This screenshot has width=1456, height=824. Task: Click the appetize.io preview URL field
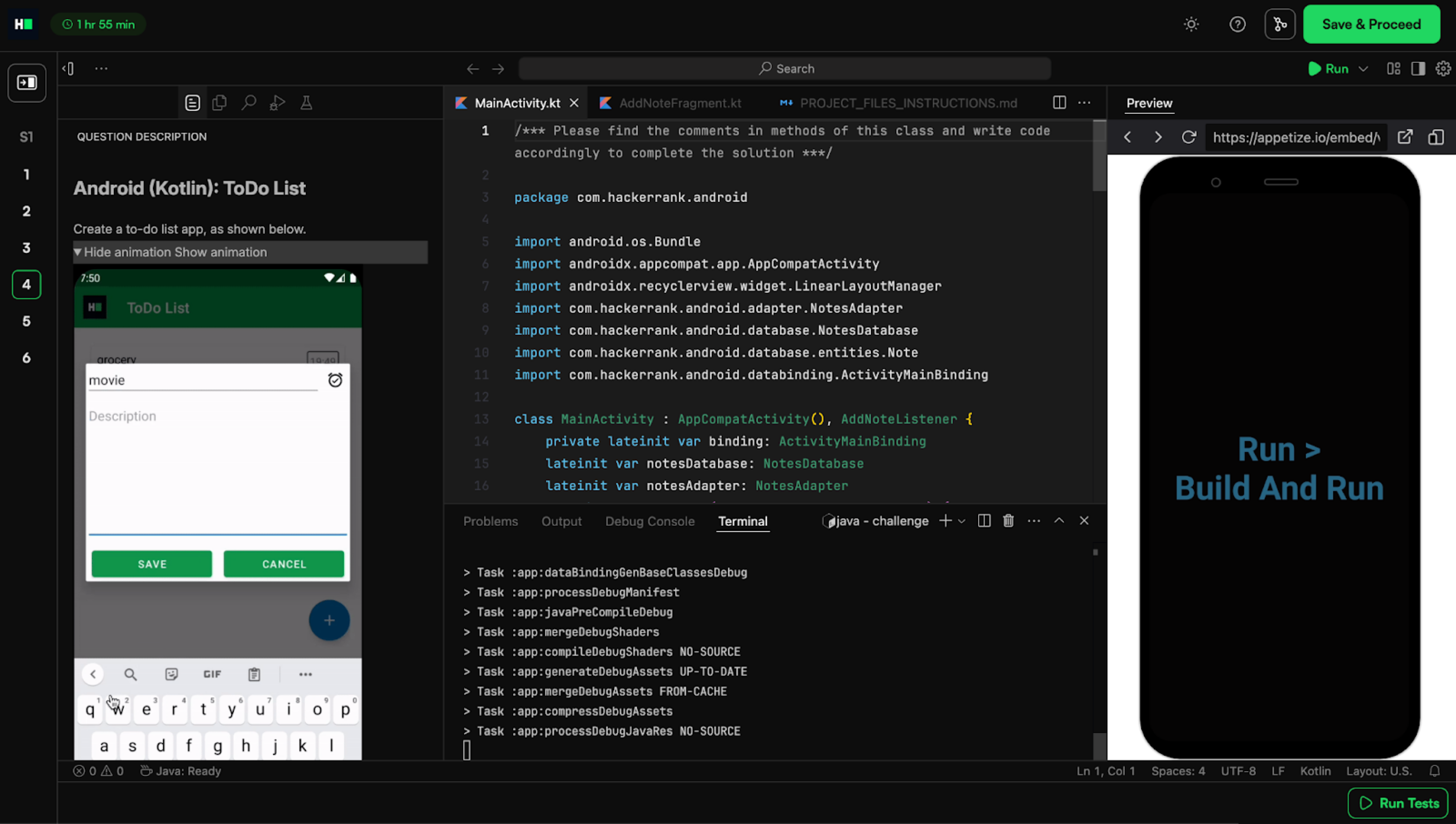coord(1296,137)
